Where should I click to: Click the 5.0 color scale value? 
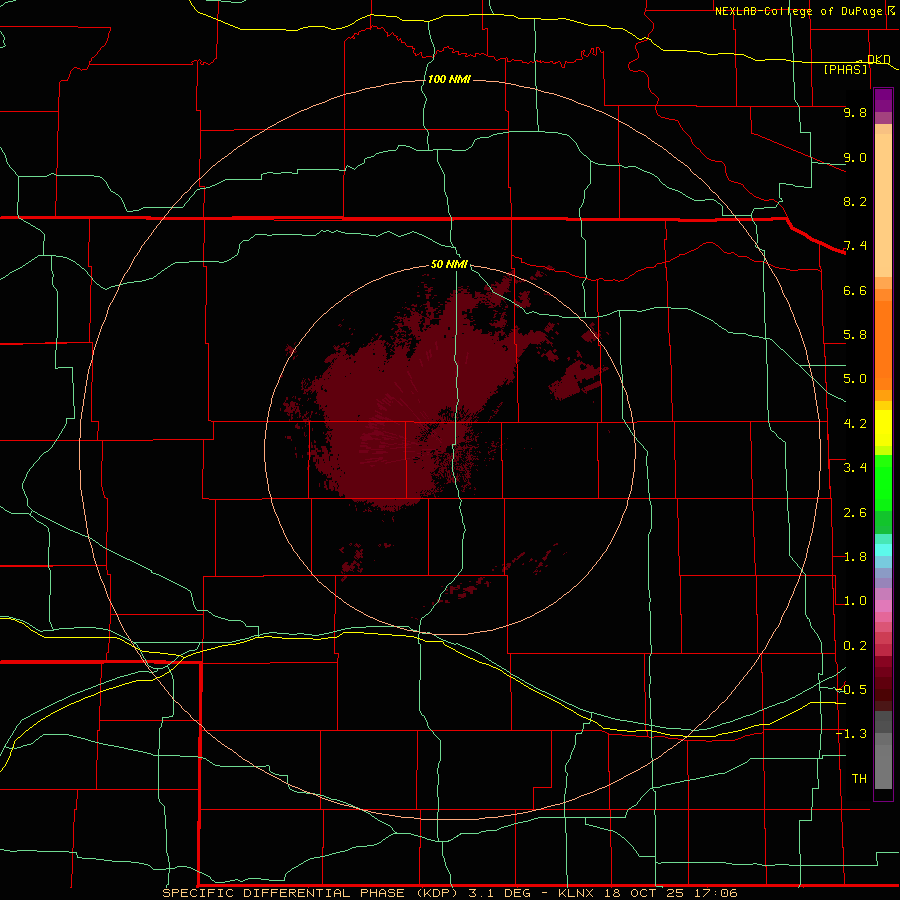tap(855, 379)
